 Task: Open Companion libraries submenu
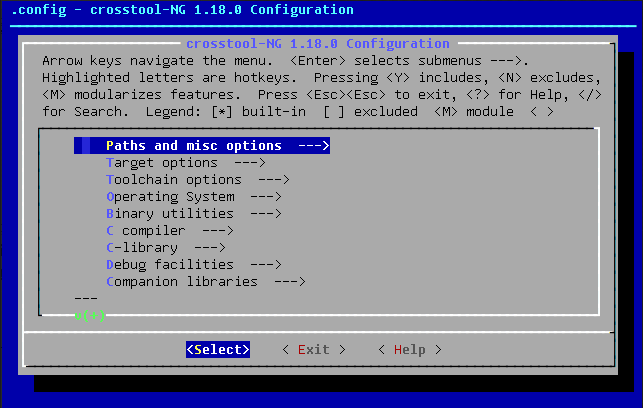click(206, 282)
